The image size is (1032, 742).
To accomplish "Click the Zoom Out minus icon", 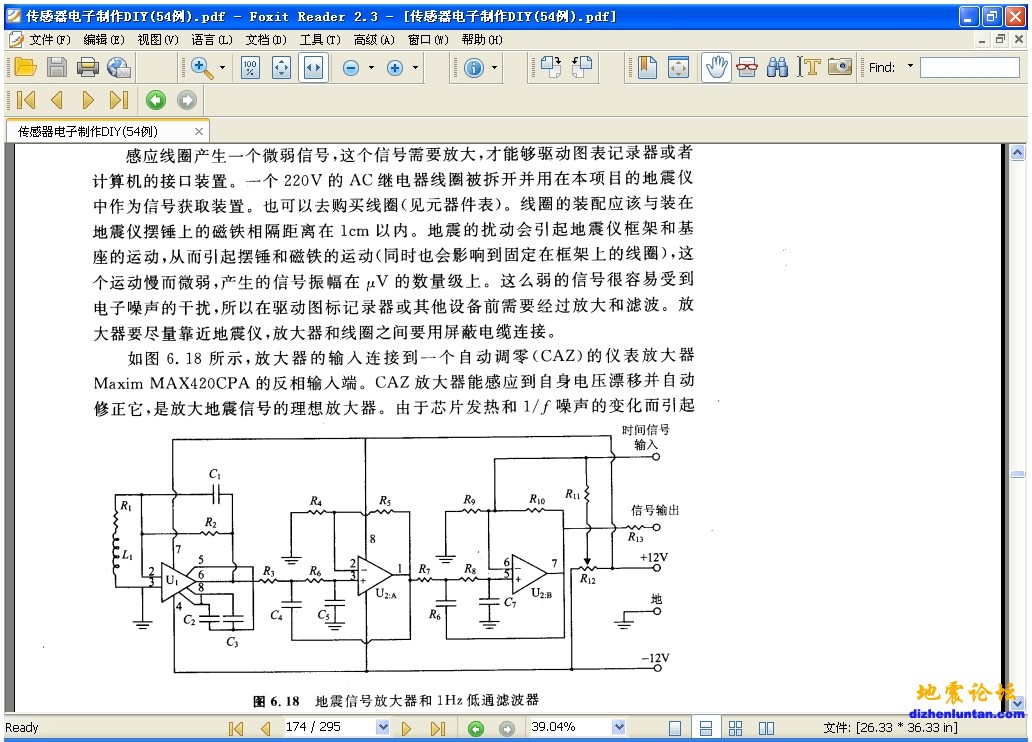I will coord(351,68).
